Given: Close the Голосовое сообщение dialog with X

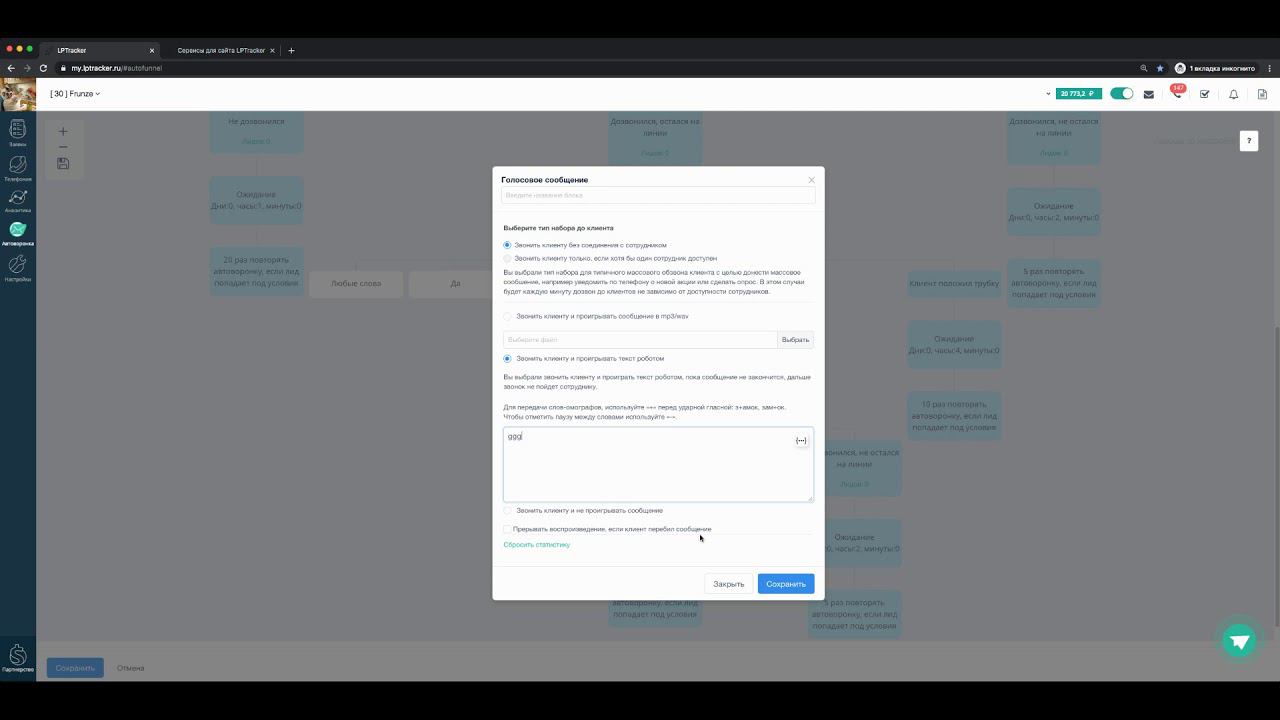Looking at the screenshot, I should pos(811,180).
